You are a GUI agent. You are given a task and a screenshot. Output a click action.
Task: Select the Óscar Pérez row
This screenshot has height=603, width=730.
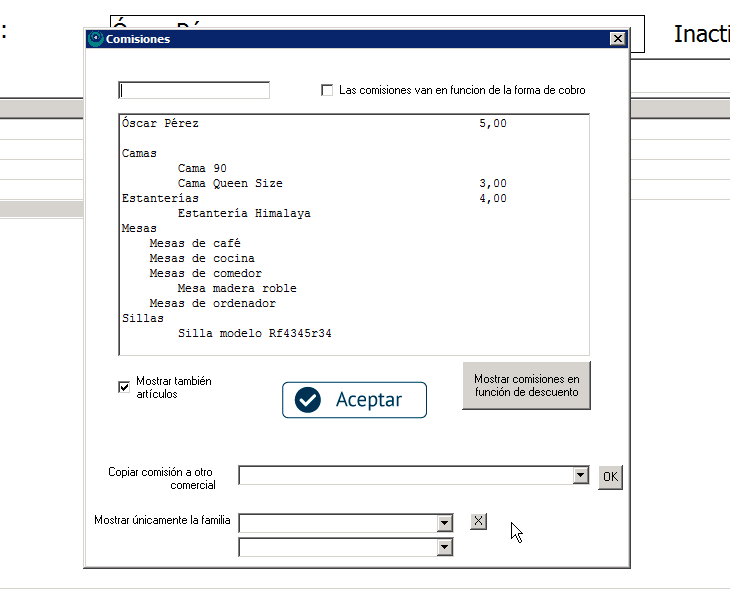160,124
